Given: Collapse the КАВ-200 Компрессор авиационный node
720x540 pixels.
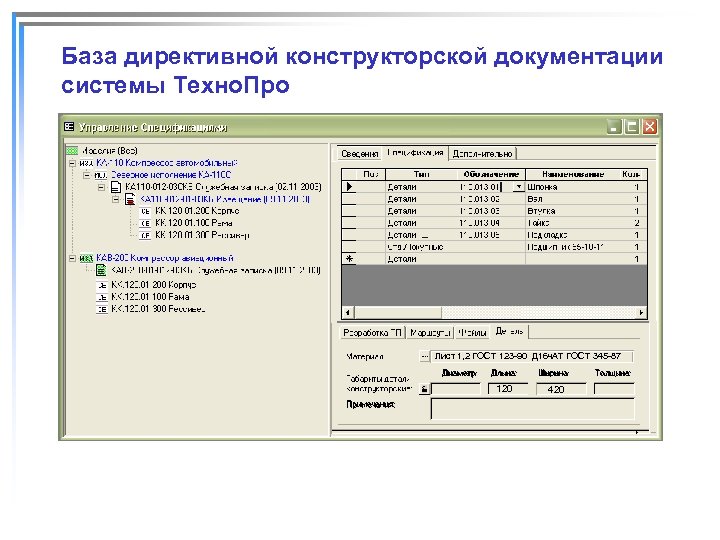Looking at the screenshot, I should 72,258.
